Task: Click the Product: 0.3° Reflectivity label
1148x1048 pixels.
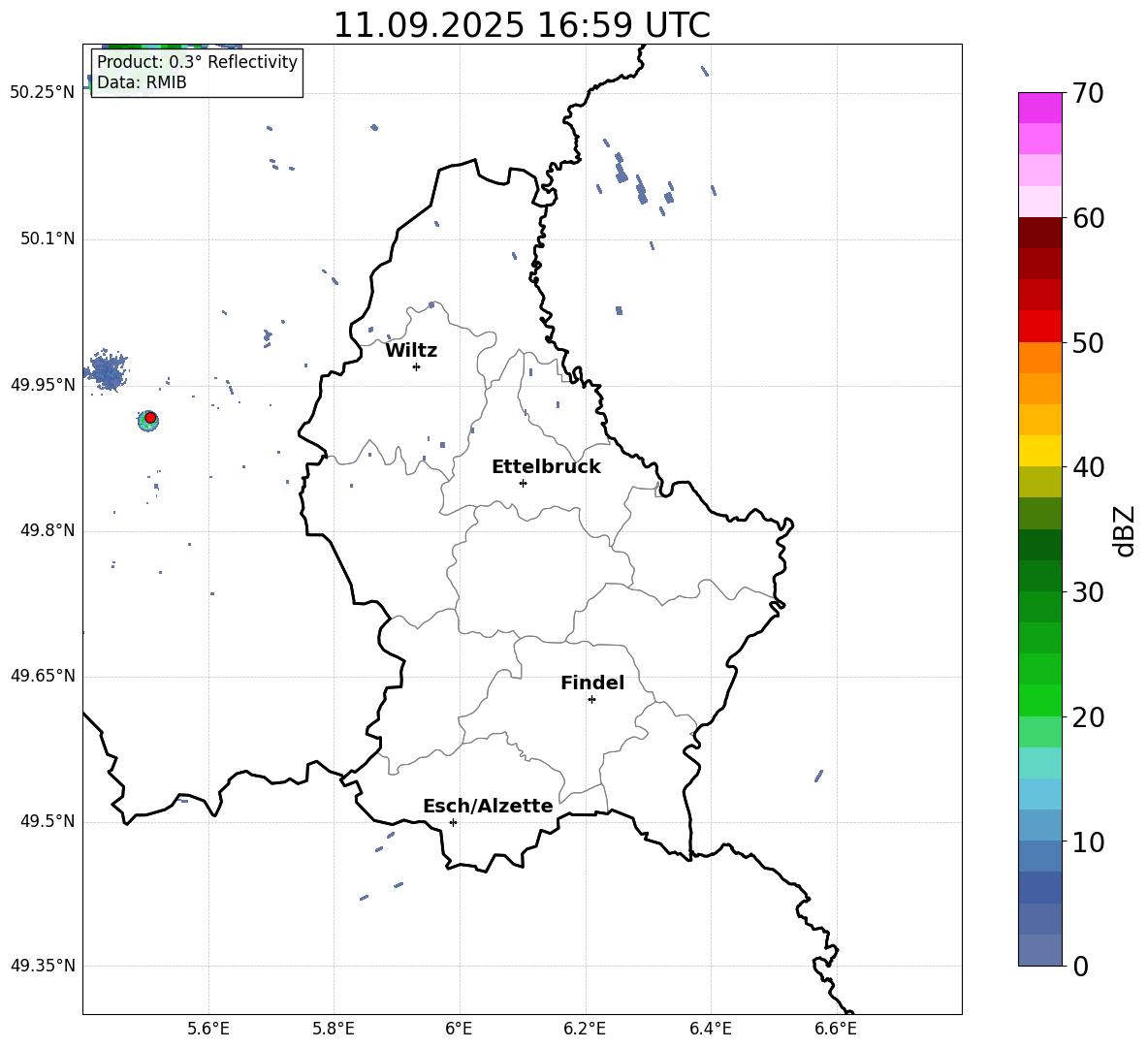Action: pyautogui.click(x=197, y=61)
